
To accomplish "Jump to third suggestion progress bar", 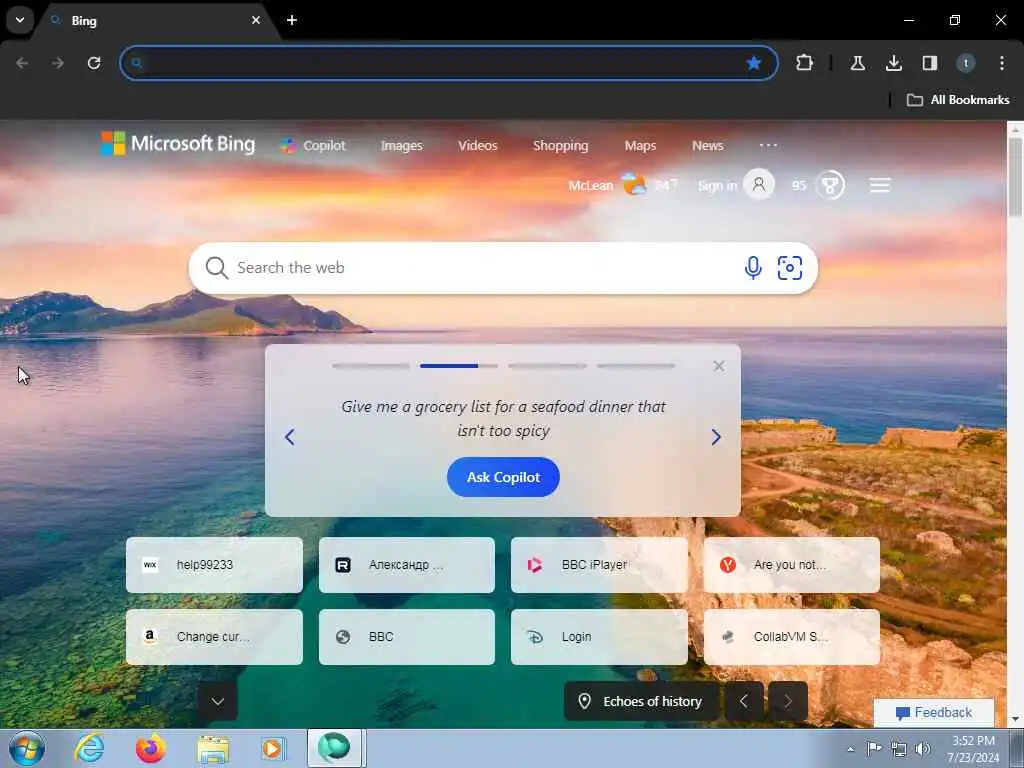I will pyautogui.click(x=547, y=366).
